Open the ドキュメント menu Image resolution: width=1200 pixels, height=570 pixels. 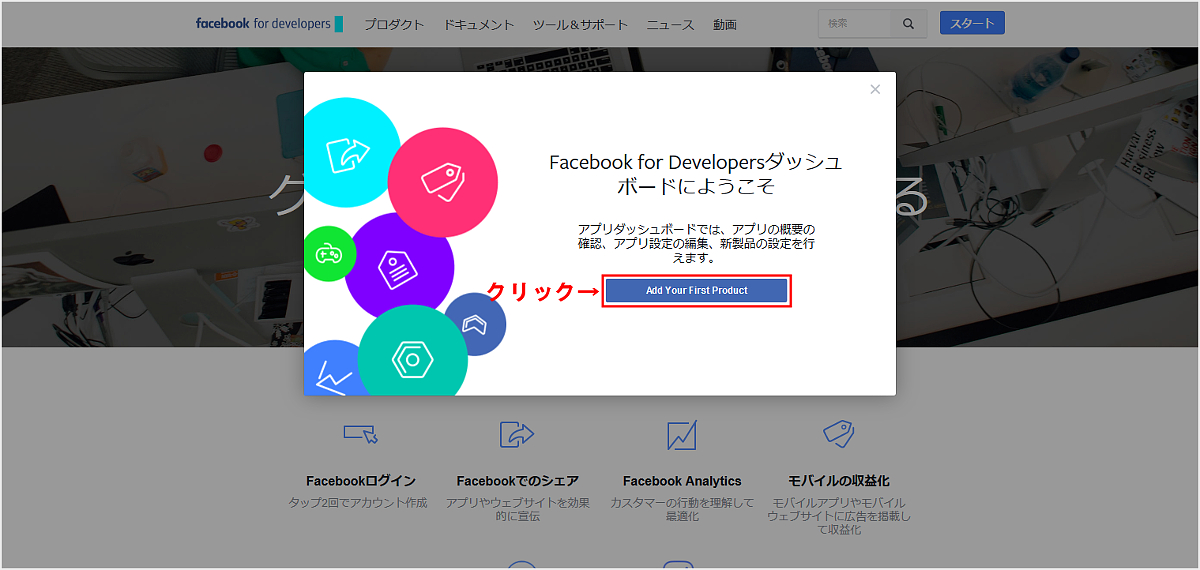[x=479, y=25]
